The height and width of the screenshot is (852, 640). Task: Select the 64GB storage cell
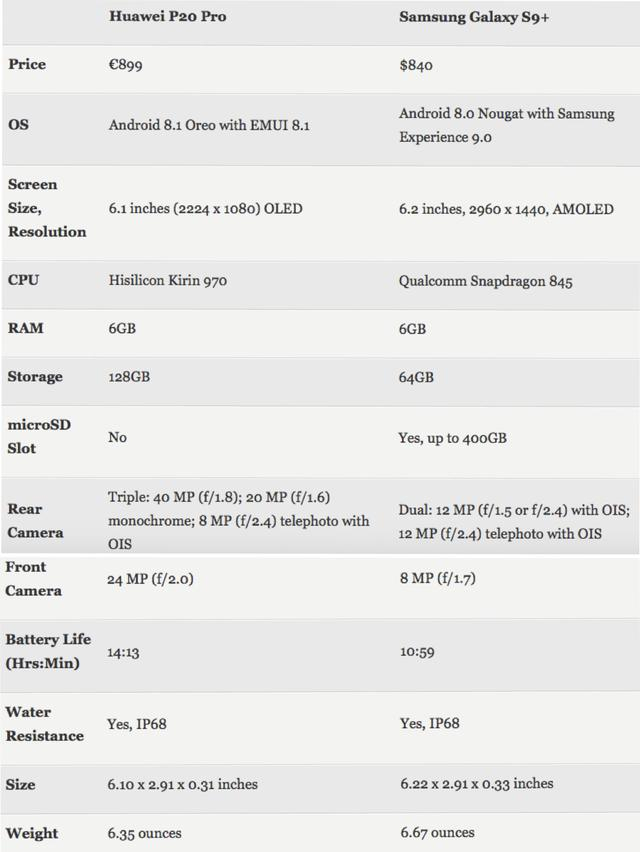pyautogui.click(x=416, y=377)
